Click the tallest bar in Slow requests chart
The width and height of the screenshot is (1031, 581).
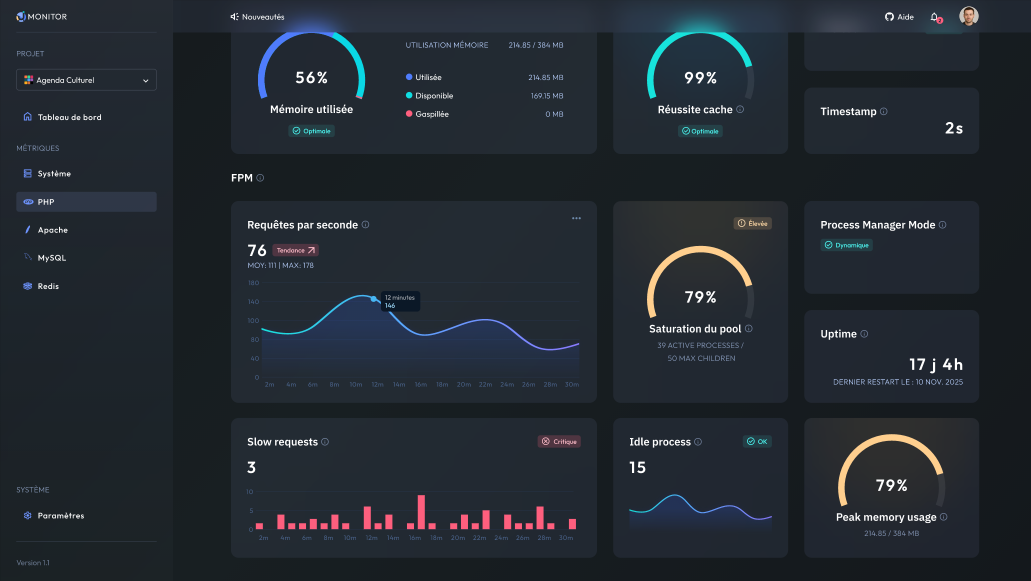[x=421, y=512]
